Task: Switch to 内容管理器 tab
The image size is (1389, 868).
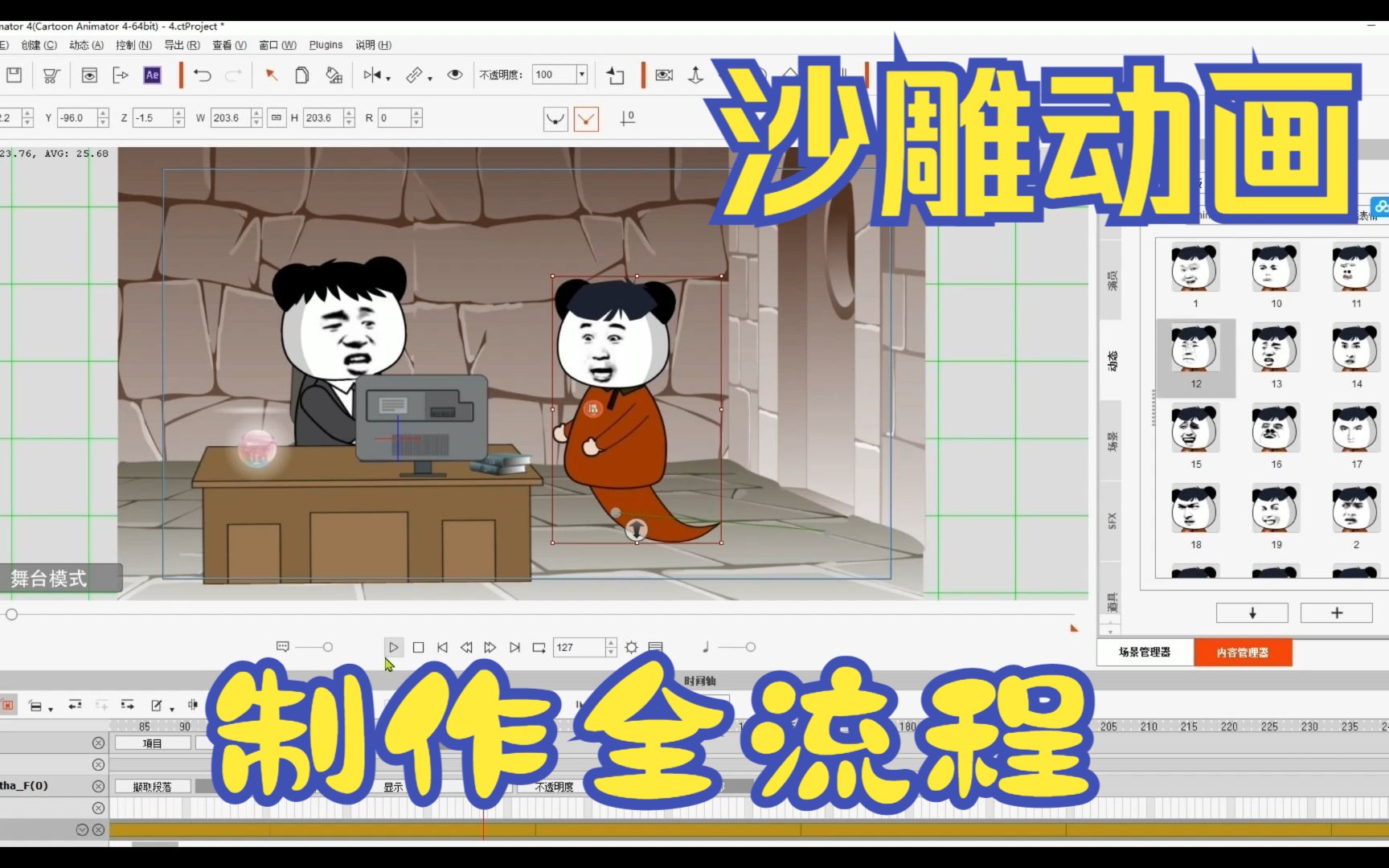Action: coord(1243,652)
